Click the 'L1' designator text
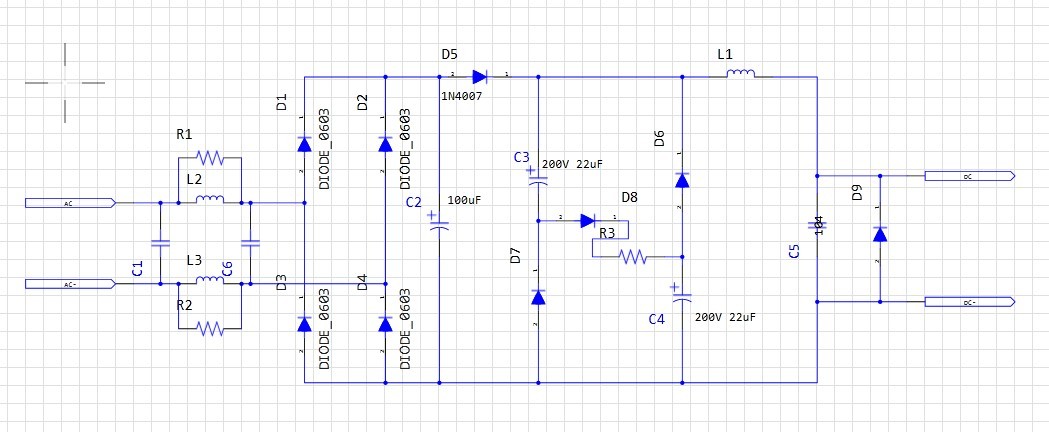This screenshot has width=1049, height=432. click(x=725, y=55)
